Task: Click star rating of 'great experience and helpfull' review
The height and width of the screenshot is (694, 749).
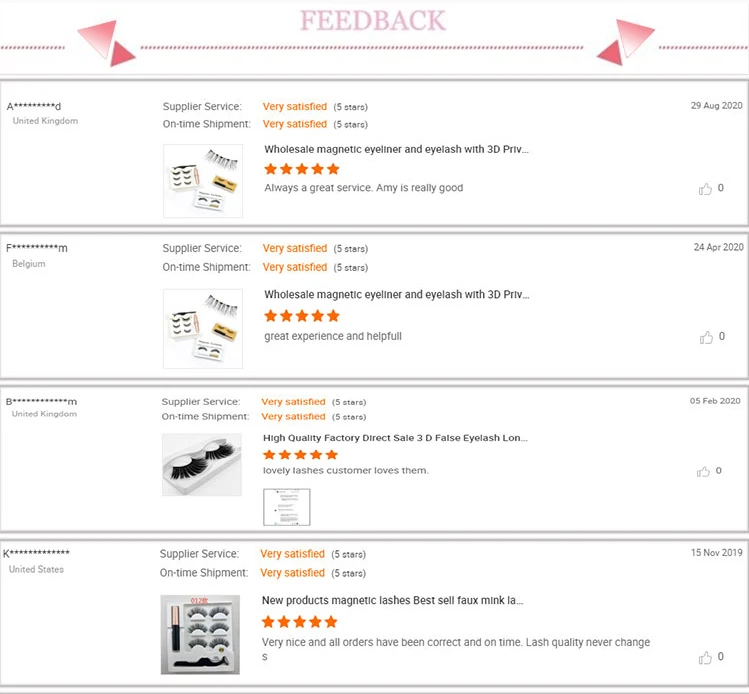Action: pos(302,316)
